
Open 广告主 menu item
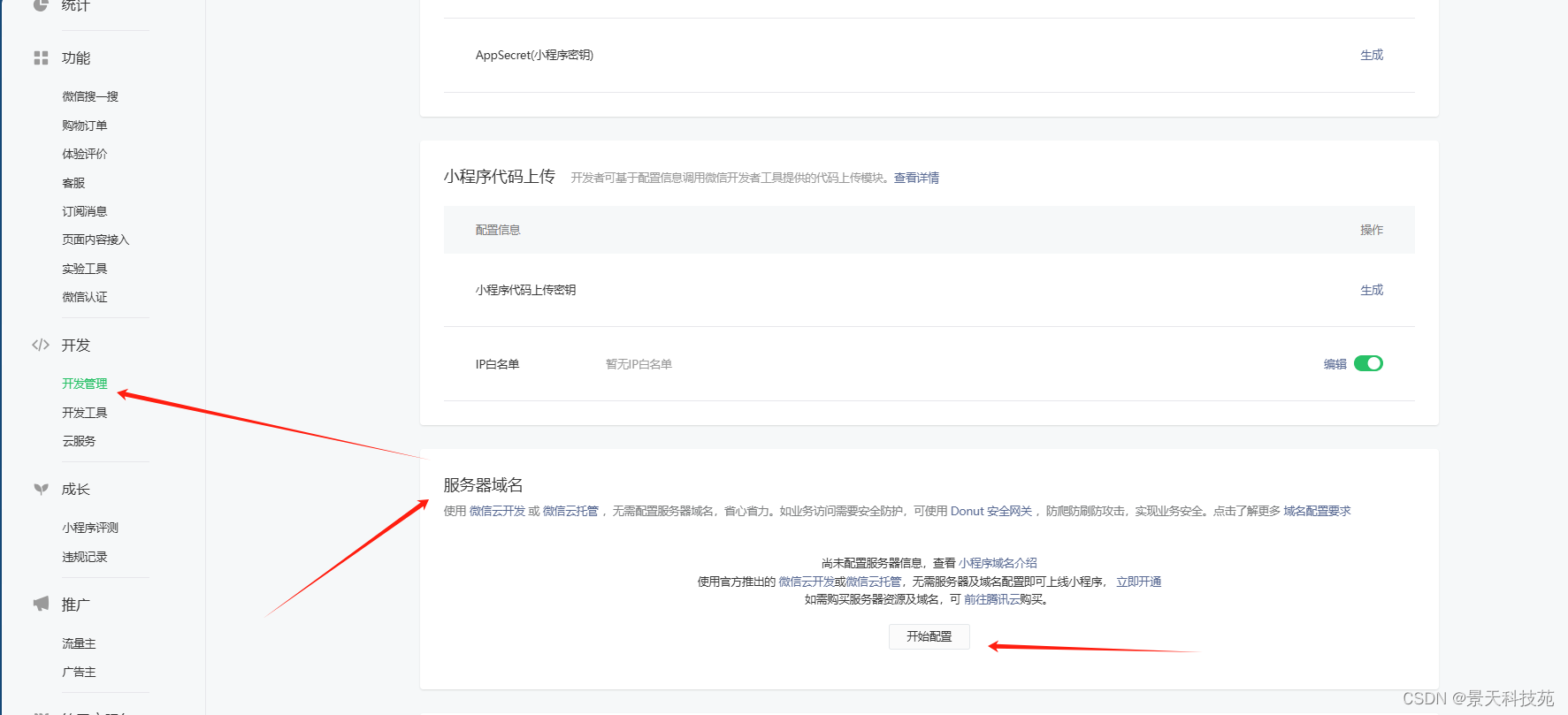(79, 672)
